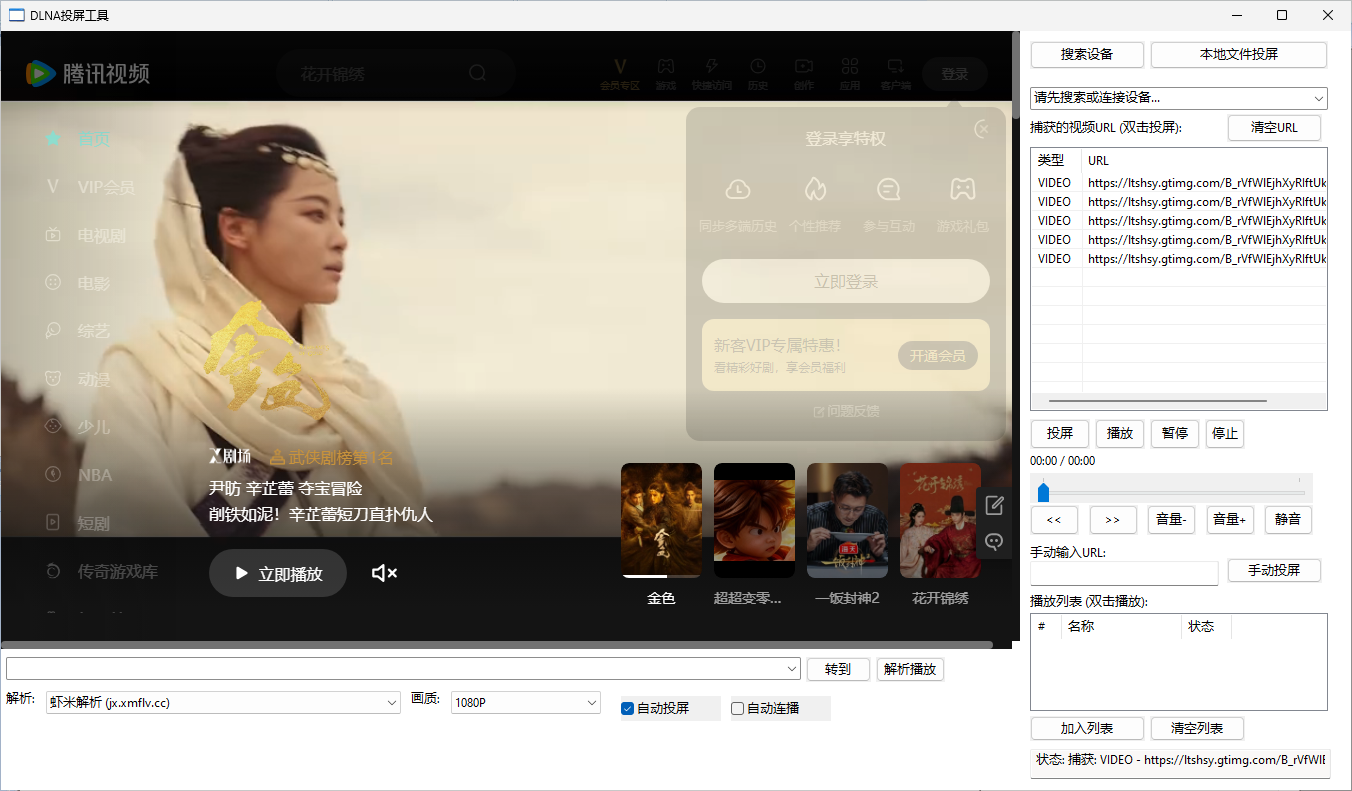Viewport: 1352px width, 791px height.
Task: Click the 搜索设备 button
Action: coord(1087,54)
